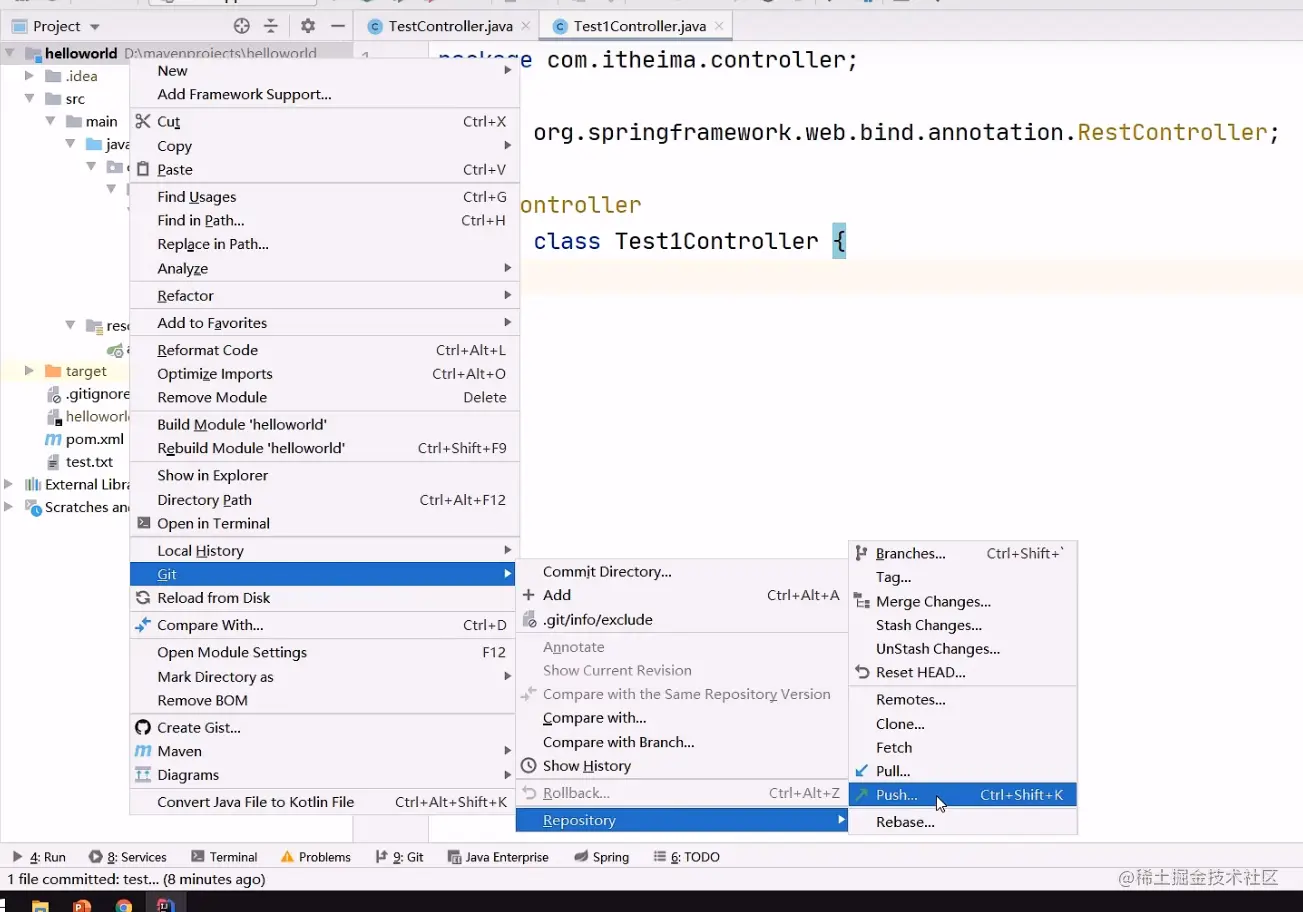Choose Add Framework Support...
Viewport: 1303px width, 912px height.
pos(325,95)
